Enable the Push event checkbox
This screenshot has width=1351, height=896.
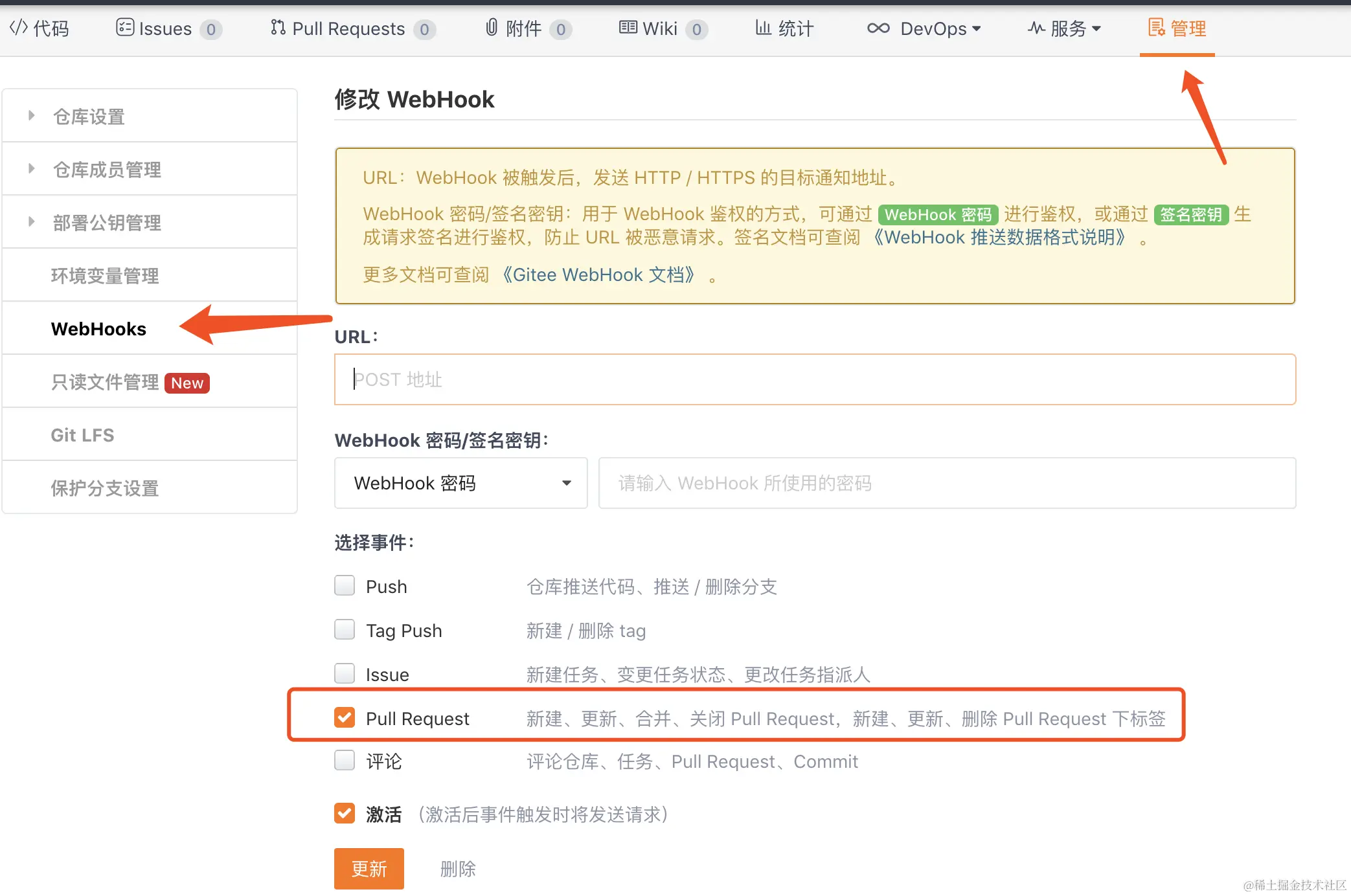345,586
